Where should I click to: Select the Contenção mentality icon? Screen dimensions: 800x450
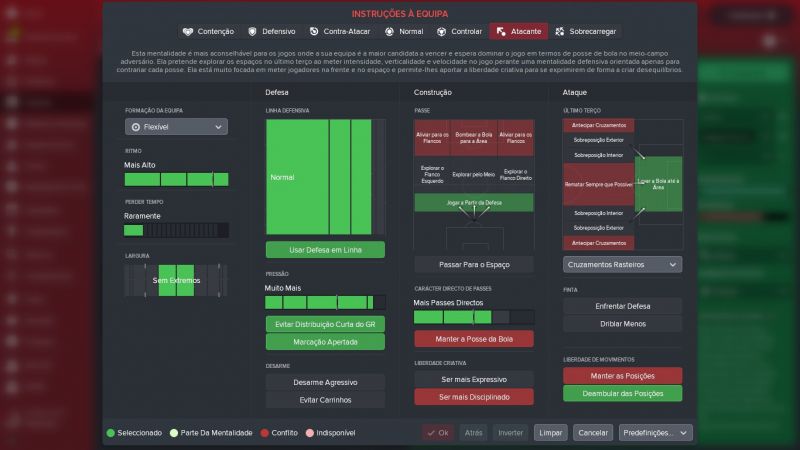[187, 32]
